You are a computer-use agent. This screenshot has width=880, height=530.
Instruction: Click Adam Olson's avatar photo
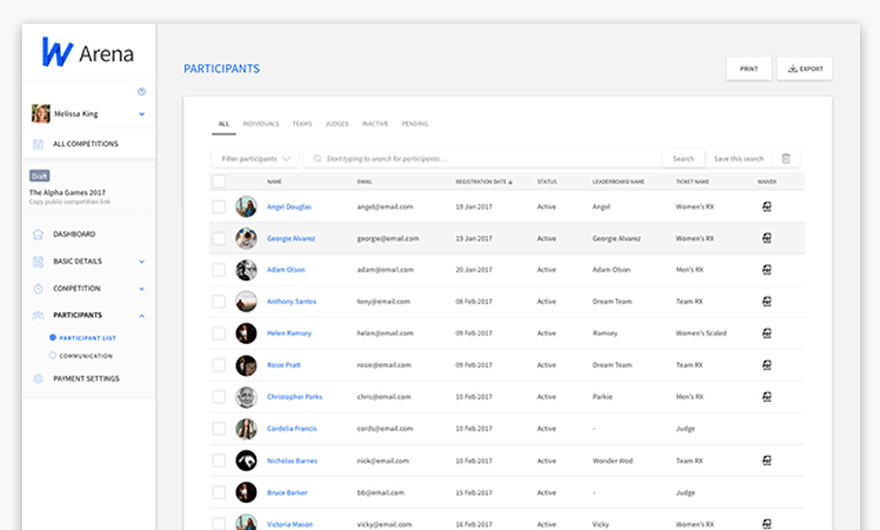pyautogui.click(x=246, y=270)
